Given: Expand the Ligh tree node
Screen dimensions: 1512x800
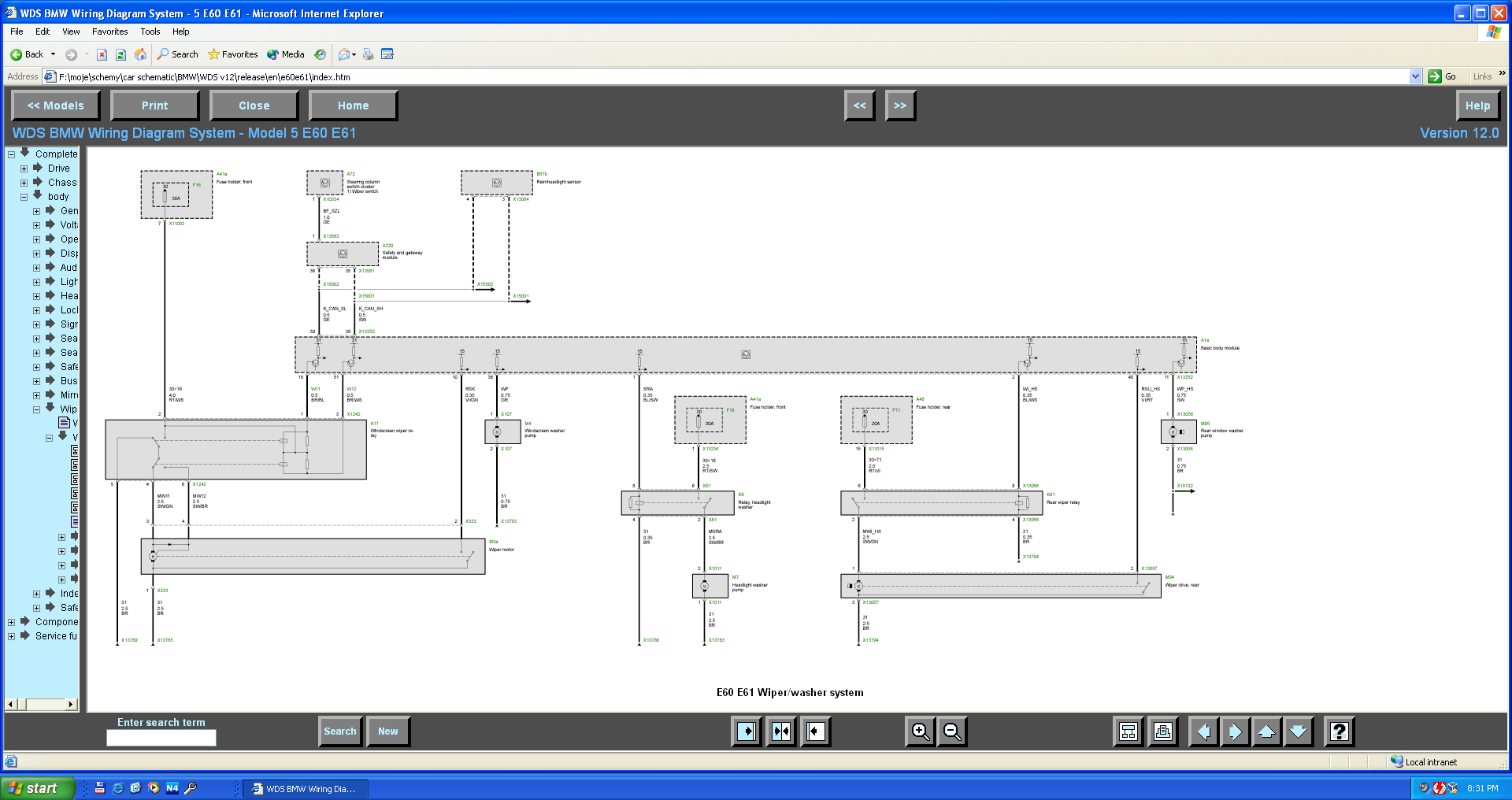Looking at the screenshot, I should [x=36, y=282].
